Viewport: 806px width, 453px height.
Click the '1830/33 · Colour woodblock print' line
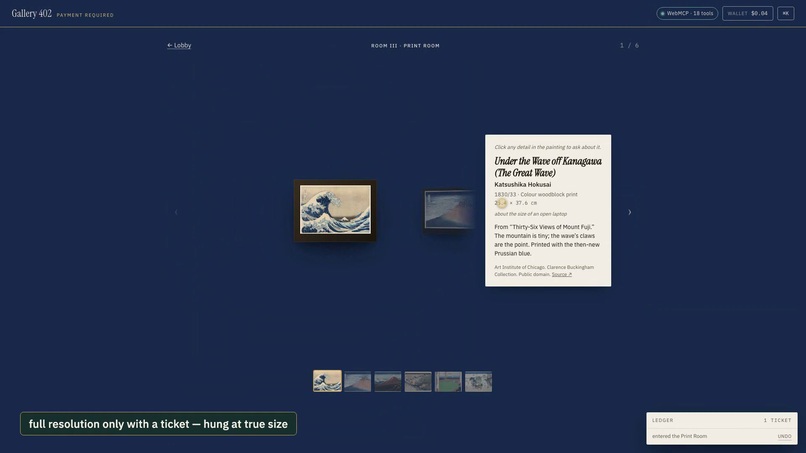(x=536, y=194)
